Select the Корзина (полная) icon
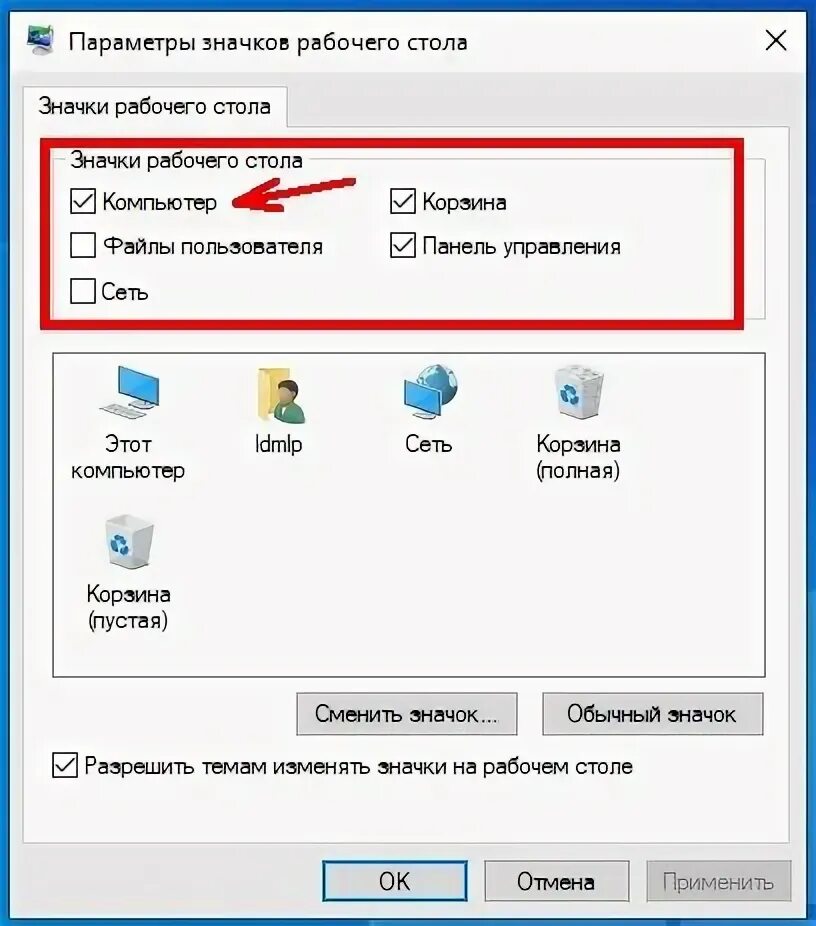Viewport: 816px width, 926px height. [x=579, y=392]
